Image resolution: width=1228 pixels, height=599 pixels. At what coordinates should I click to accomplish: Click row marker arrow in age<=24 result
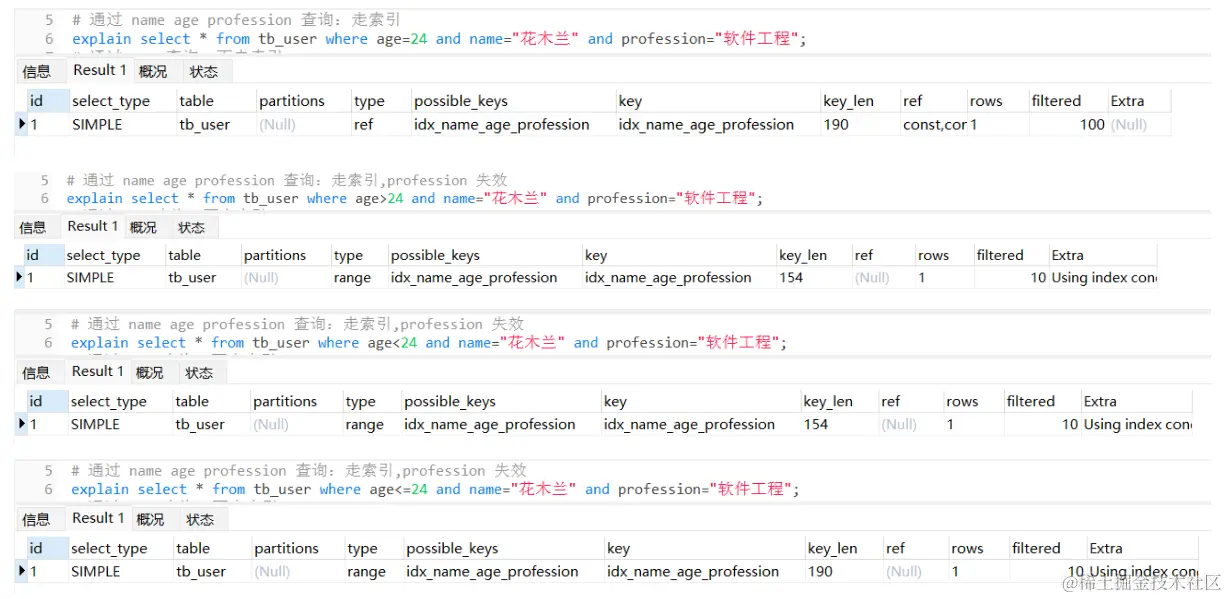tap(22, 571)
